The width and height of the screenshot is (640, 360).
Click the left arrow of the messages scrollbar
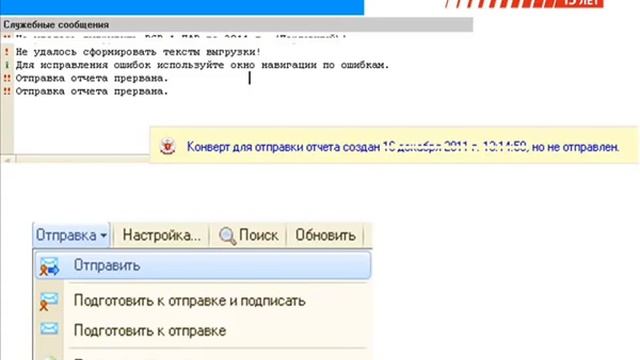pyautogui.click(x=7, y=160)
